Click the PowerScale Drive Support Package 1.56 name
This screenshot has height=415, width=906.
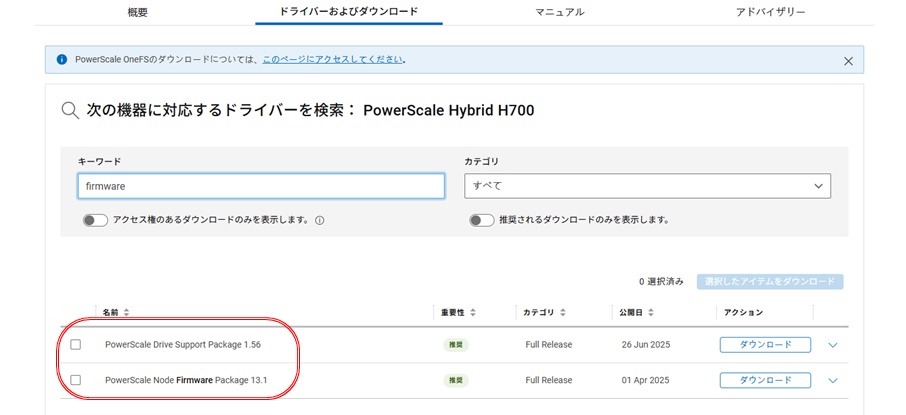click(x=183, y=344)
